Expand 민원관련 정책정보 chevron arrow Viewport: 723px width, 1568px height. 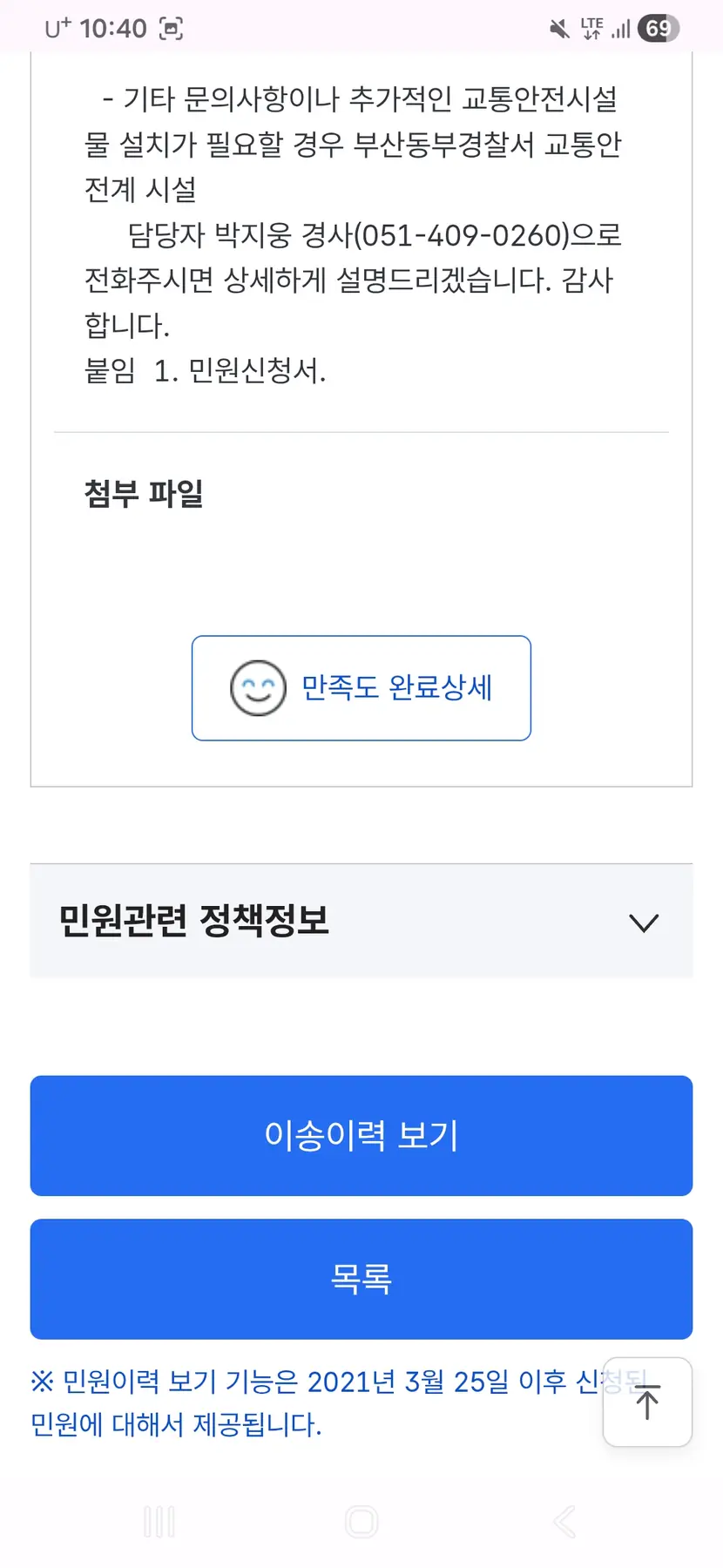coord(644,923)
